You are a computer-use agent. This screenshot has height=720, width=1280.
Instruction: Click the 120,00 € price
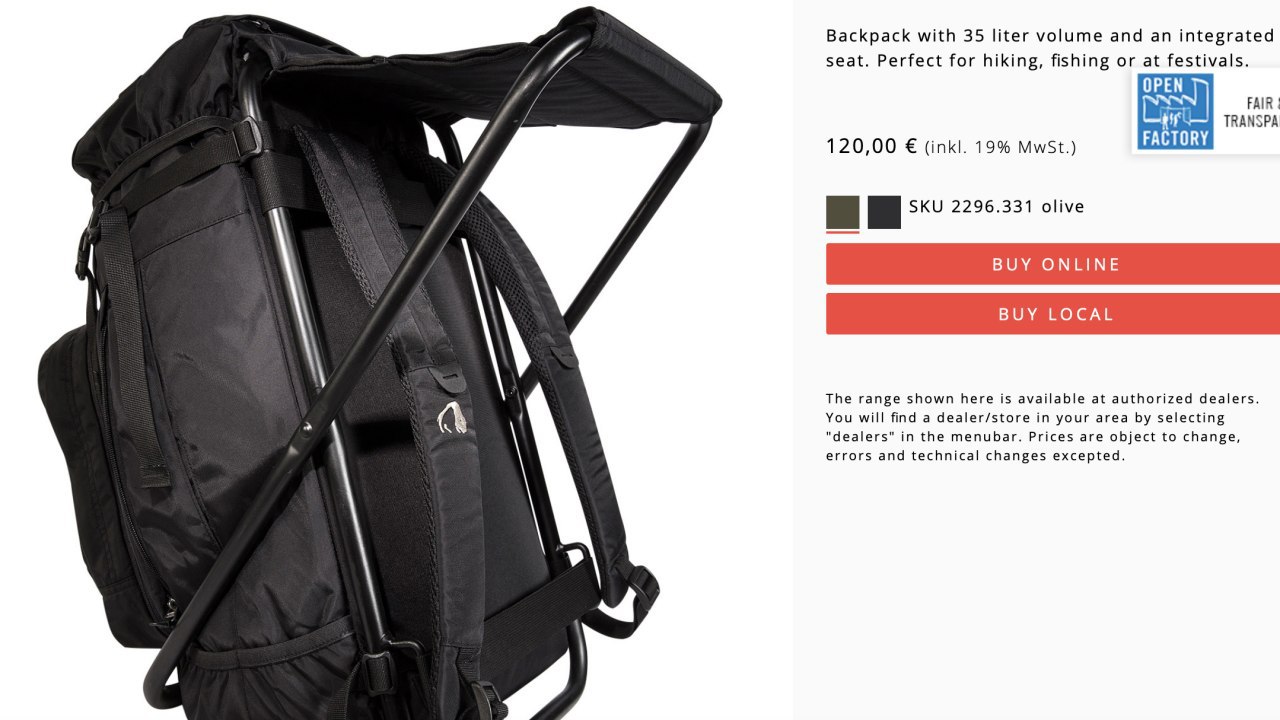pyautogui.click(x=871, y=146)
